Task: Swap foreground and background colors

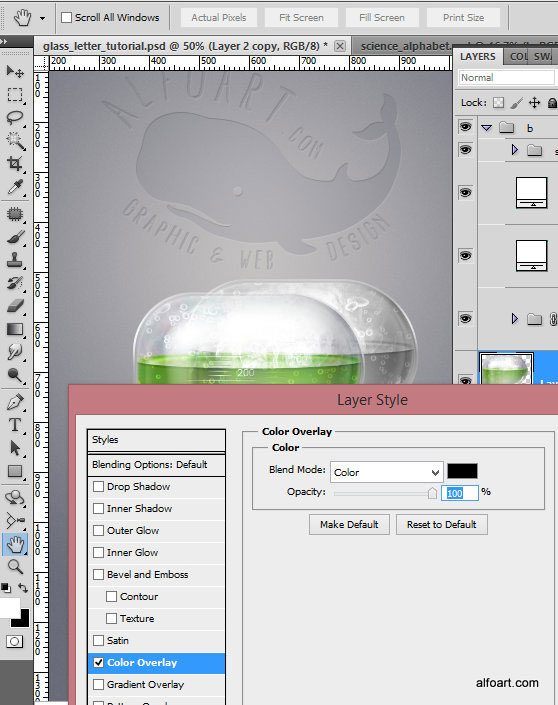Action: pyautogui.click(x=23, y=588)
